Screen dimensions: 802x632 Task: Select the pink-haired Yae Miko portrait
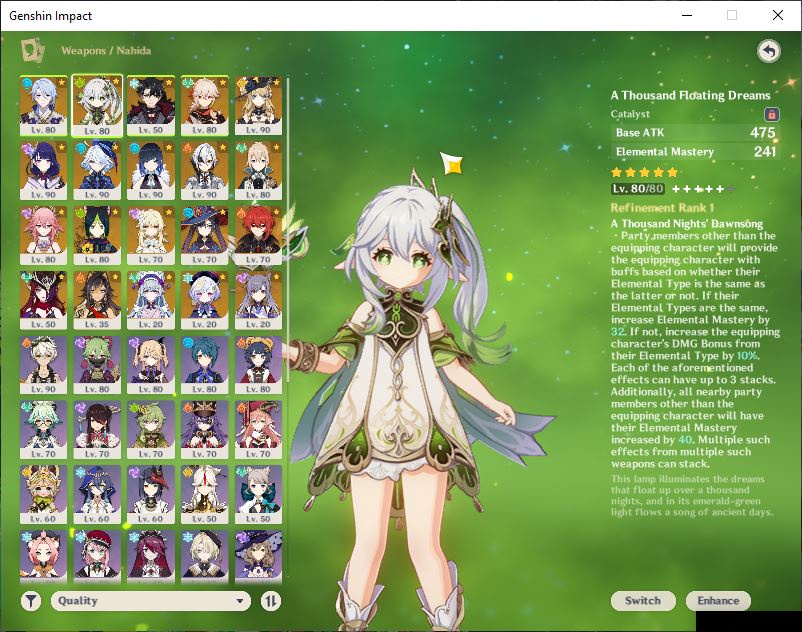[x=43, y=235]
